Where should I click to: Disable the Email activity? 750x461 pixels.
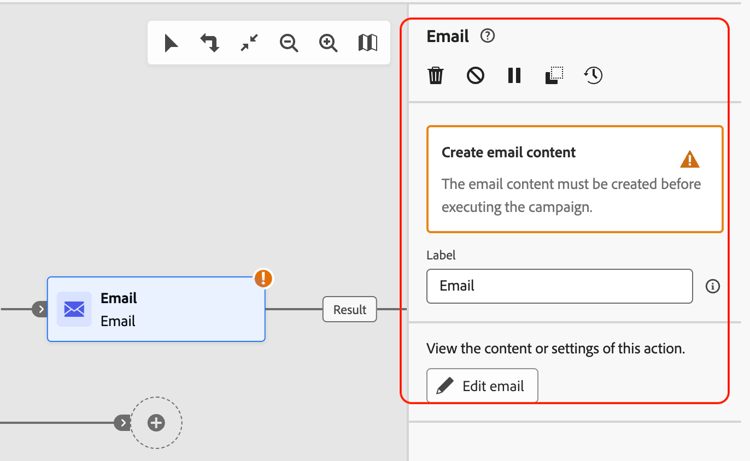tap(475, 76)
